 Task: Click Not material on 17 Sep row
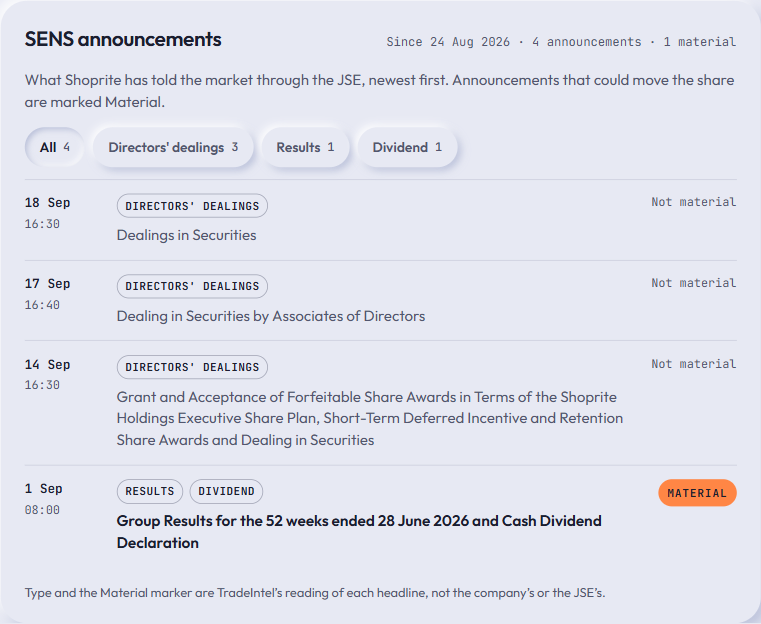(694, 283)
